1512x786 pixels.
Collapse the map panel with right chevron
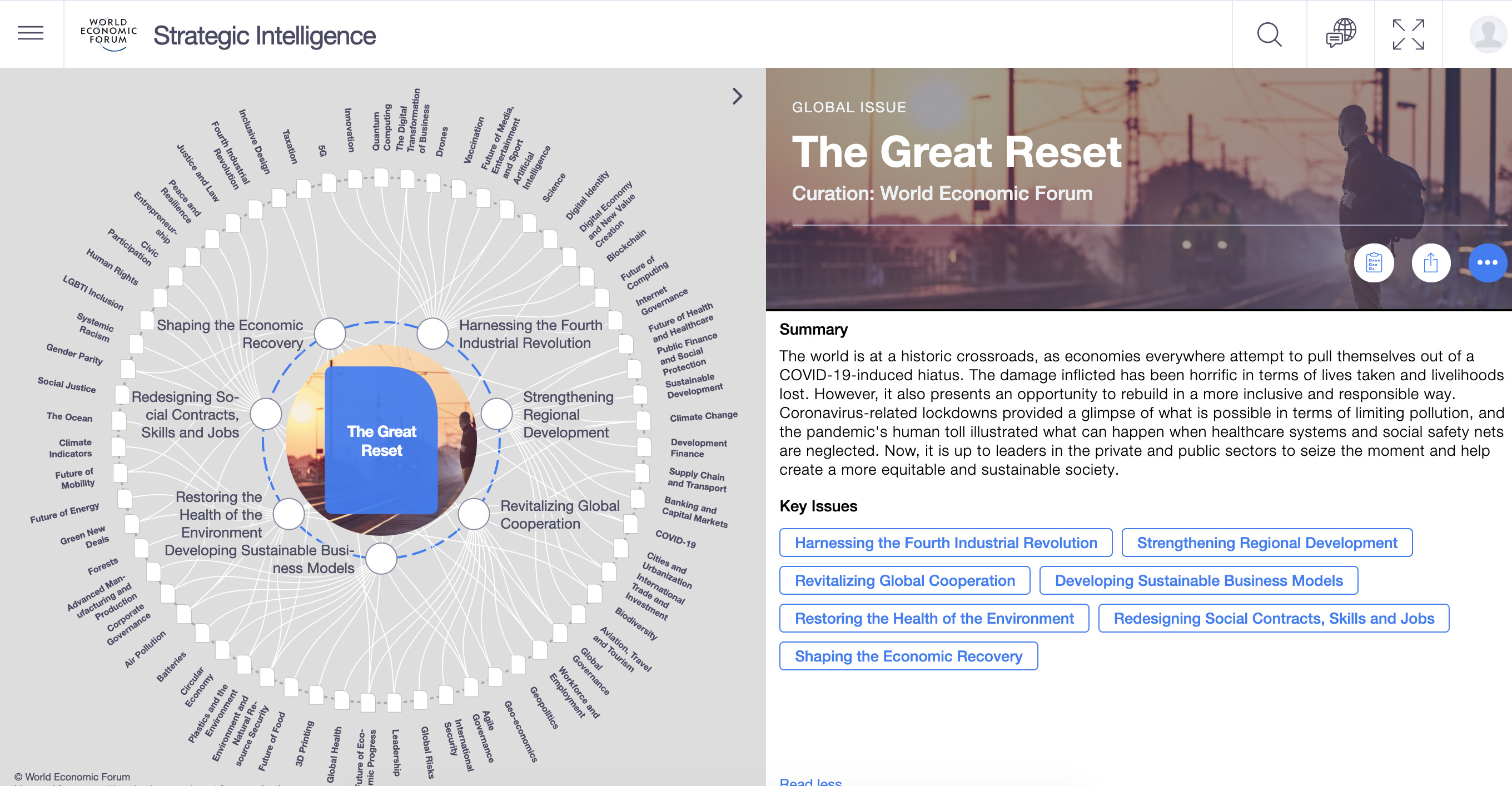coord(737,96)
